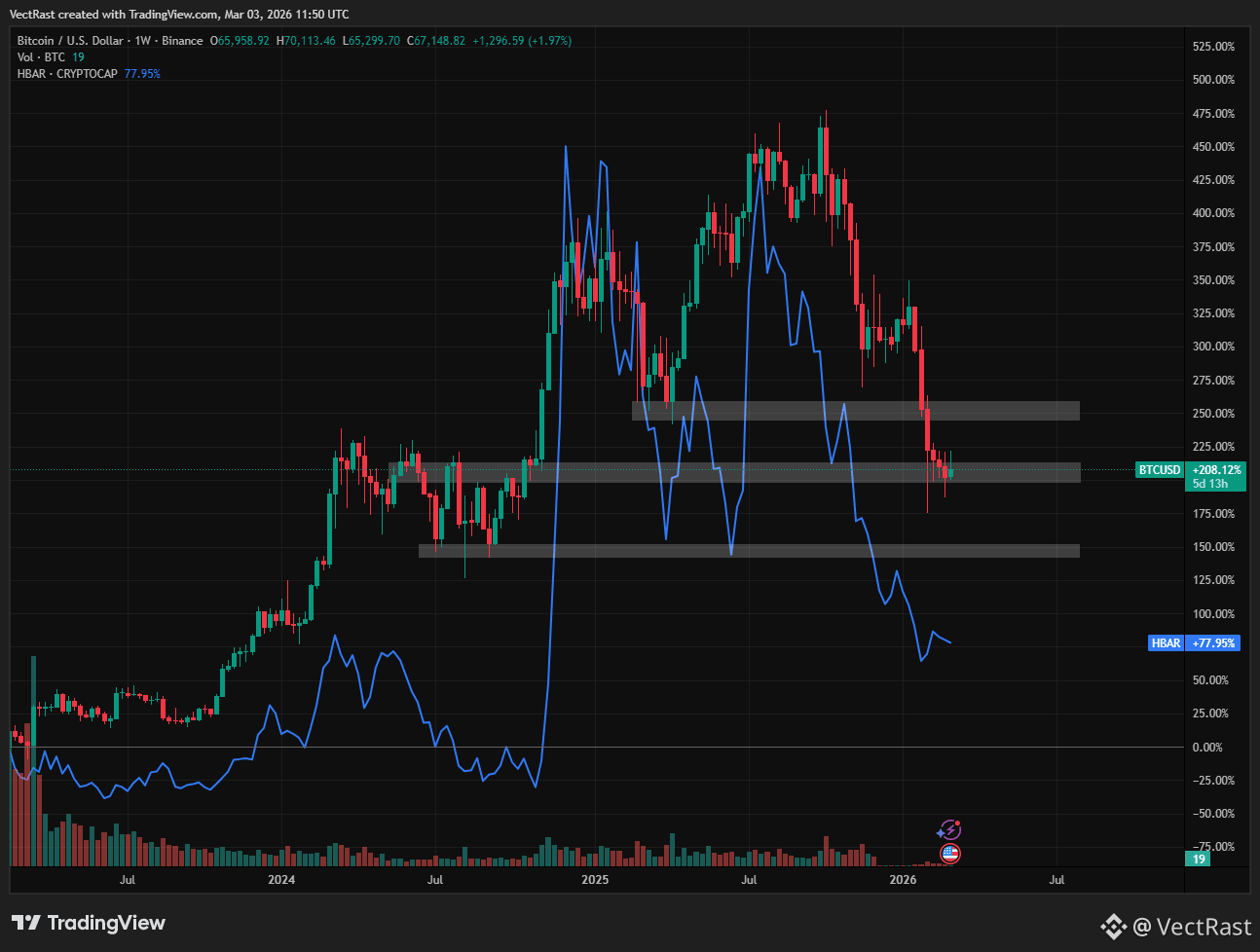Click the HBAR price scale tag
Viewport: 1260px width, 952px height.
(x=1167, y=643)
